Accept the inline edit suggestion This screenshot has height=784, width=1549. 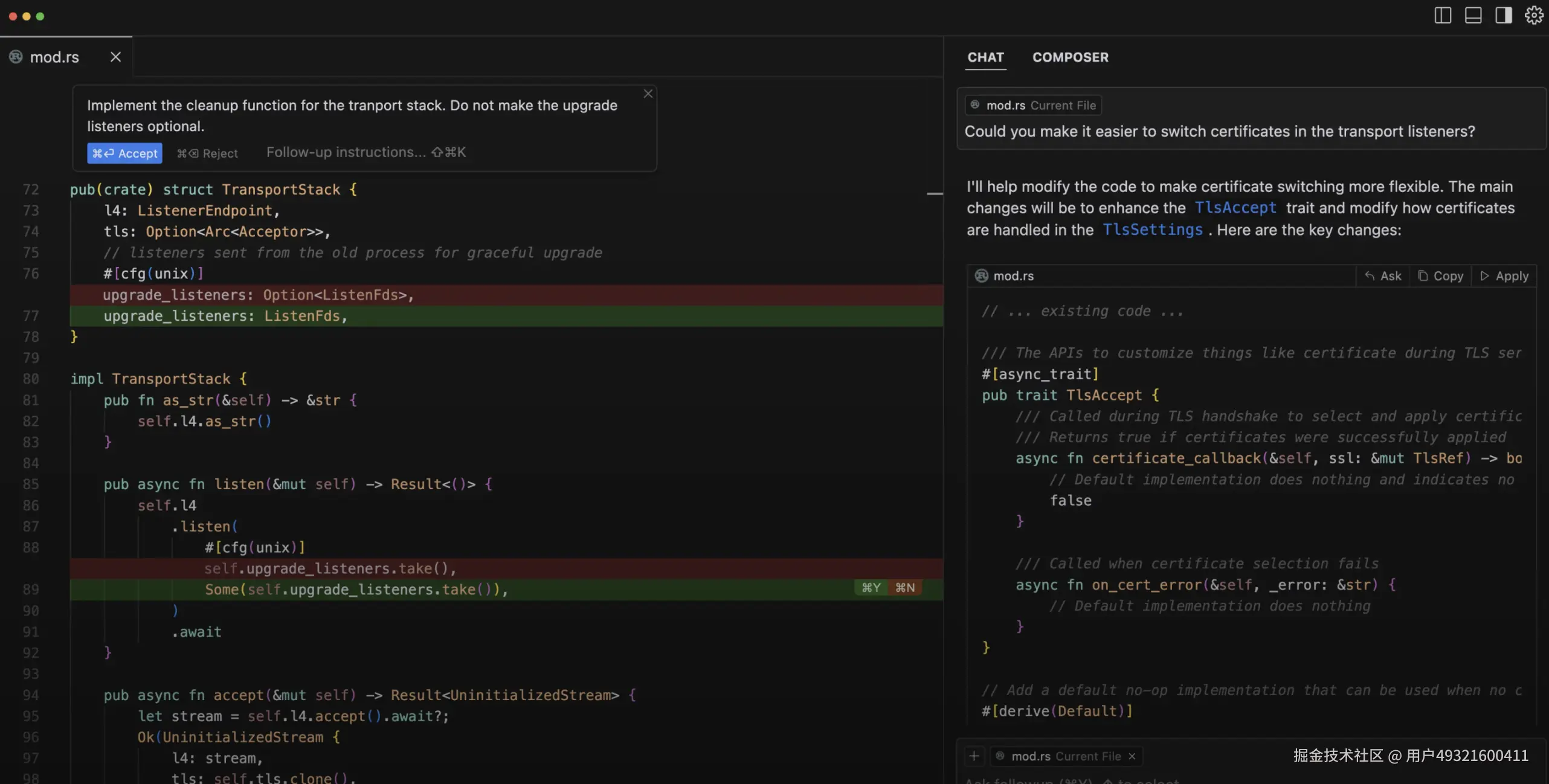[124, 153]
